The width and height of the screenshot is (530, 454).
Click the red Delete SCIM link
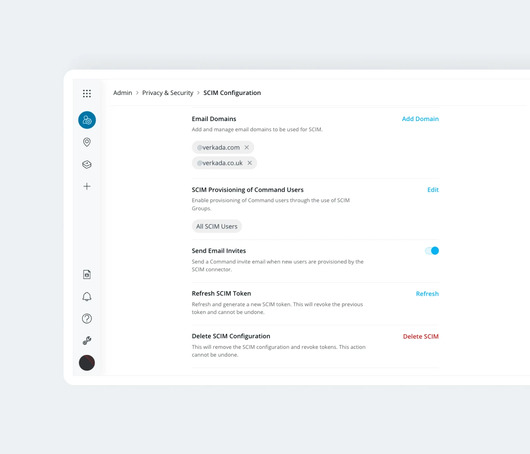point(421,336)
